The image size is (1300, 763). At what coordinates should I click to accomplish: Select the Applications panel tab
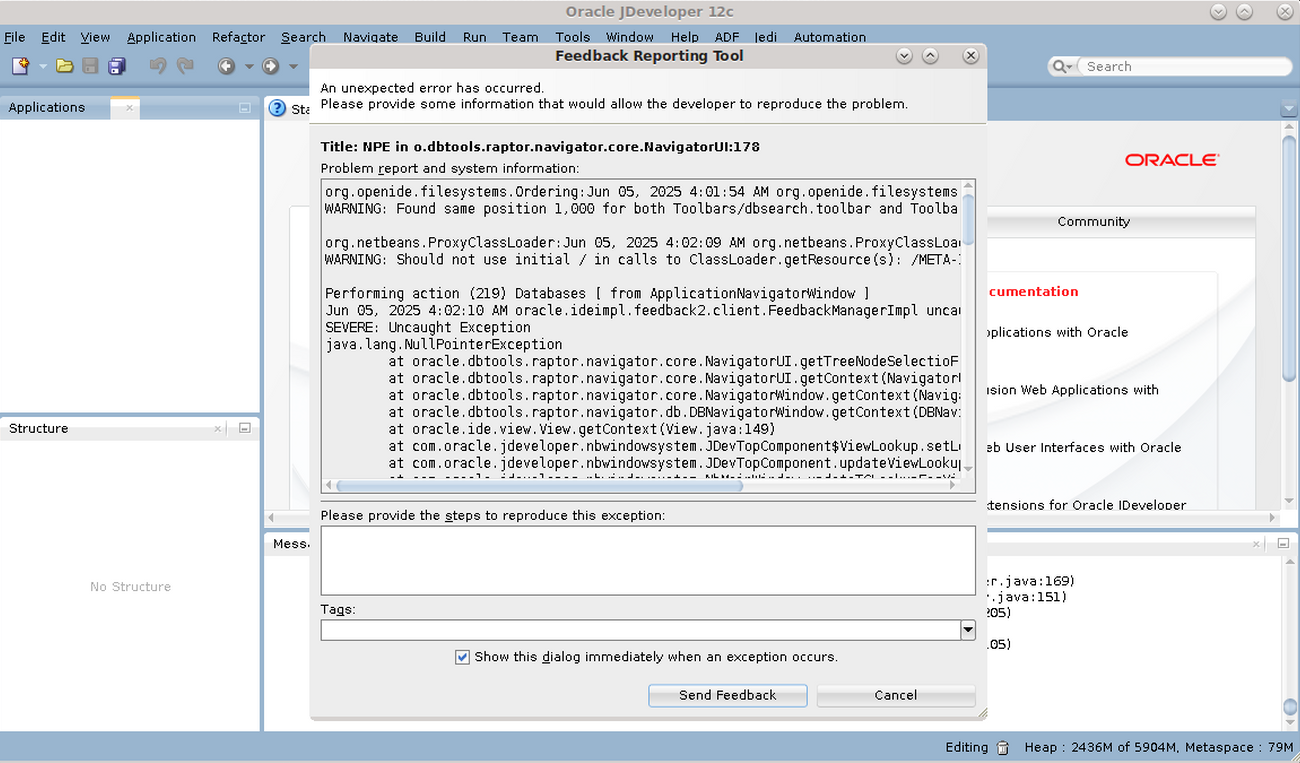pos(47,107)
